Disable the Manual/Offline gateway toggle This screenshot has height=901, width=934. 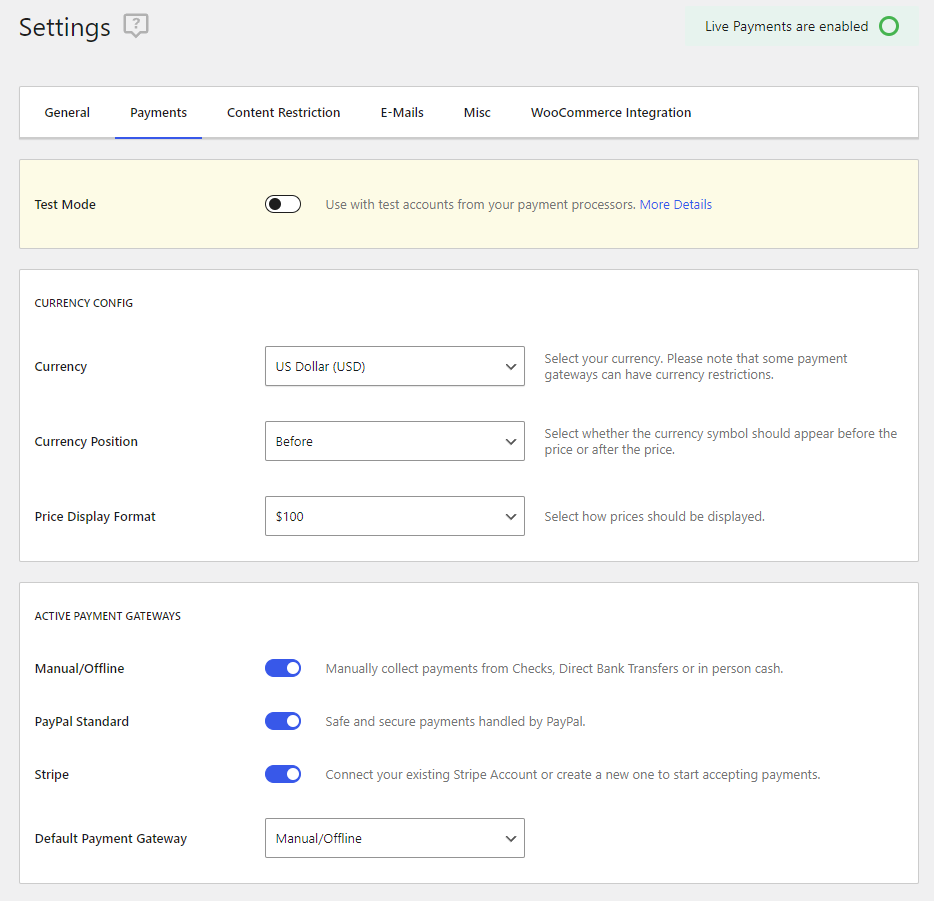[x=283, y=668]
